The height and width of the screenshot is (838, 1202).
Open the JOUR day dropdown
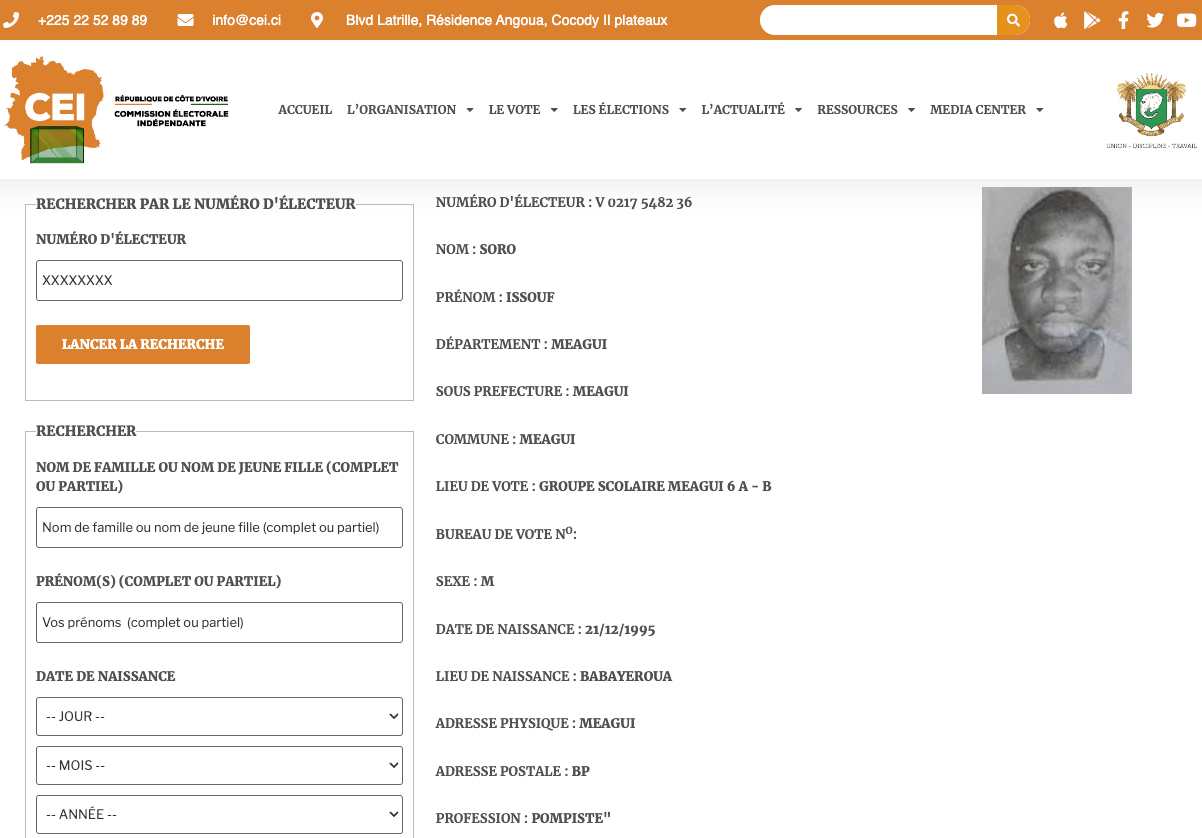[219, 716]
